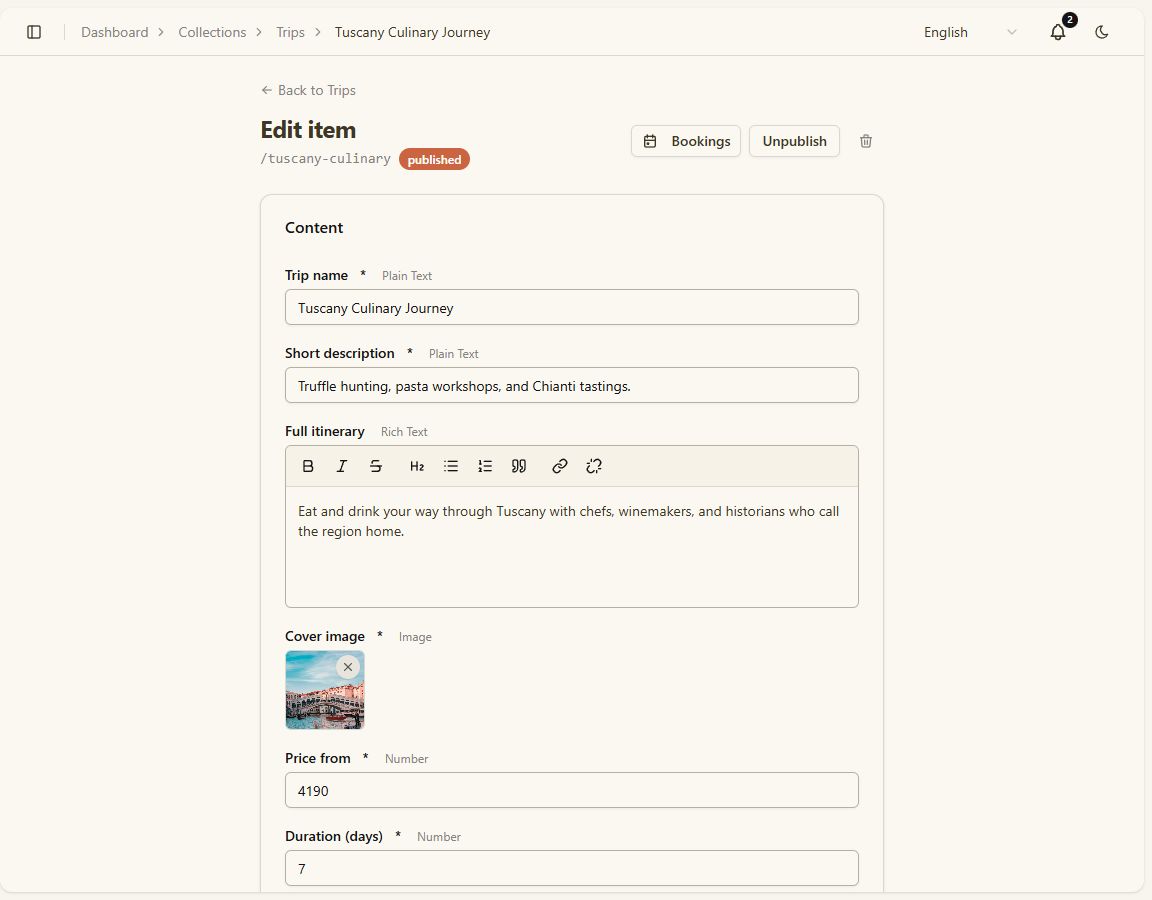Viewport: 1152px width, 900px height.
Task: Click into the Full itinerary text area
Action: click(572, 547)
